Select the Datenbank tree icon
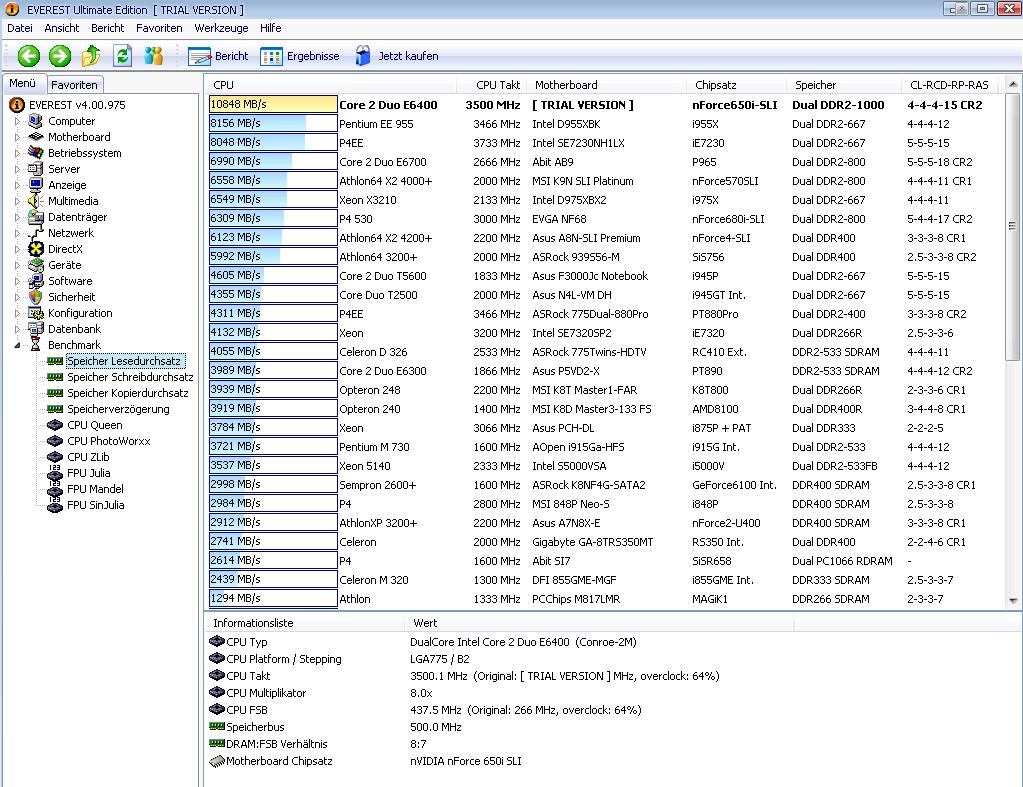The width and height of the screenshot is (1023, 787). pos(36,329)
